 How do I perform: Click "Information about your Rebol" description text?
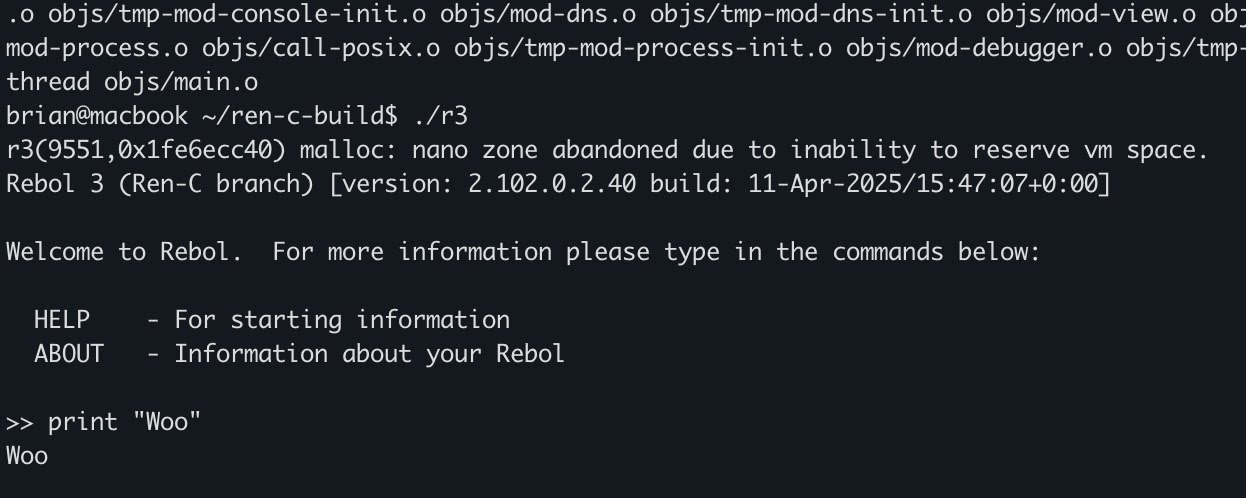369,354
